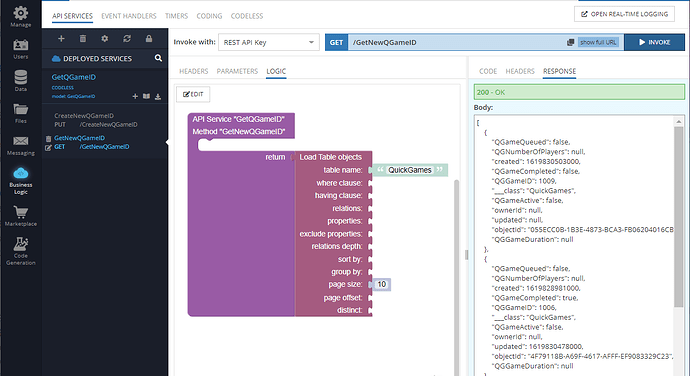
Task: Click OPEN REAL-TIME LOGGING button
Action: [x=624, y=14]
